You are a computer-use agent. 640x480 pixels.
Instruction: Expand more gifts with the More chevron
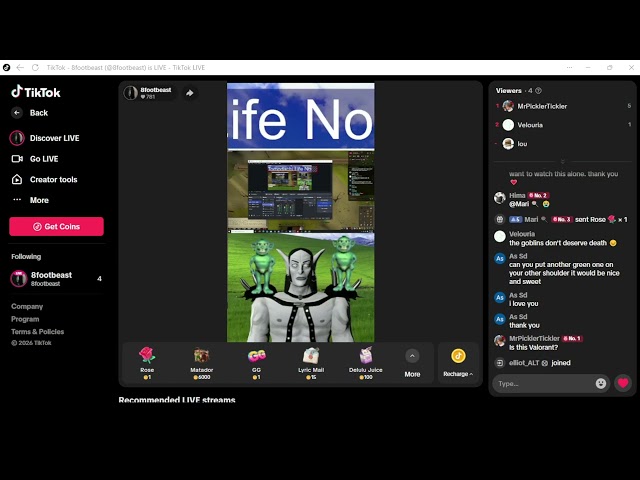pyautogui.click(x=412, y=356)
